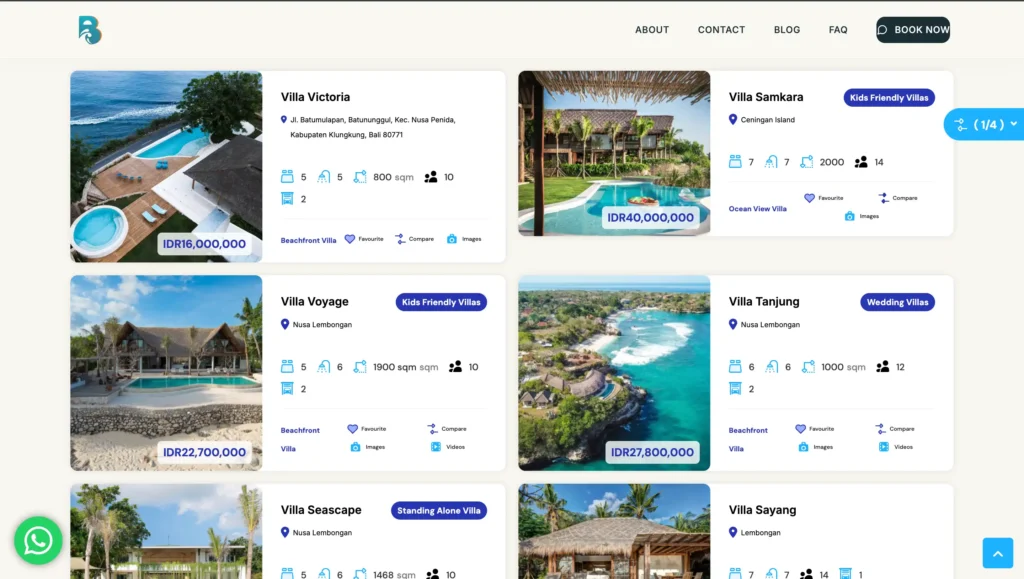Open the CONTACT menu item
The width and height of the screenshot is (1024, 579).
(721, 30)
